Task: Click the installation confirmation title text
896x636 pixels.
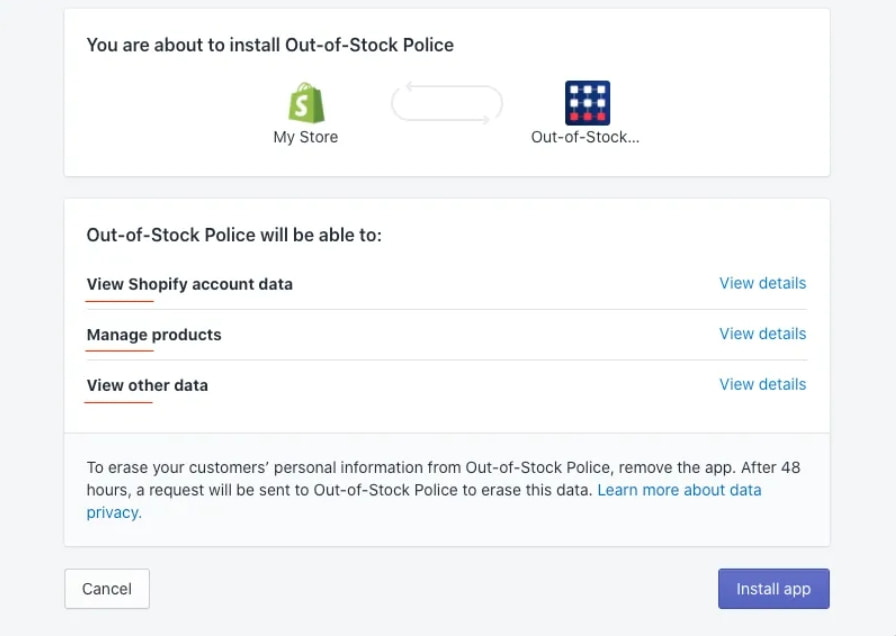Action: (270, 45)
